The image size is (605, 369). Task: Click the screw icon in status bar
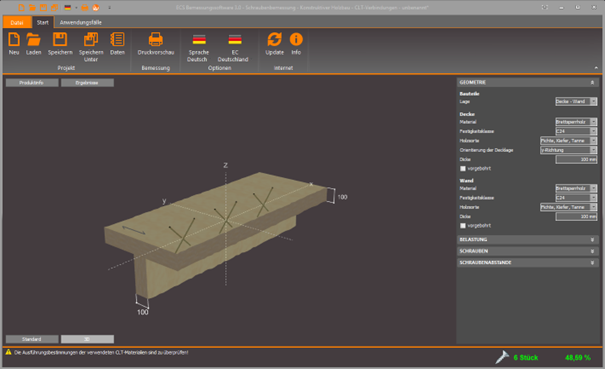502,357
